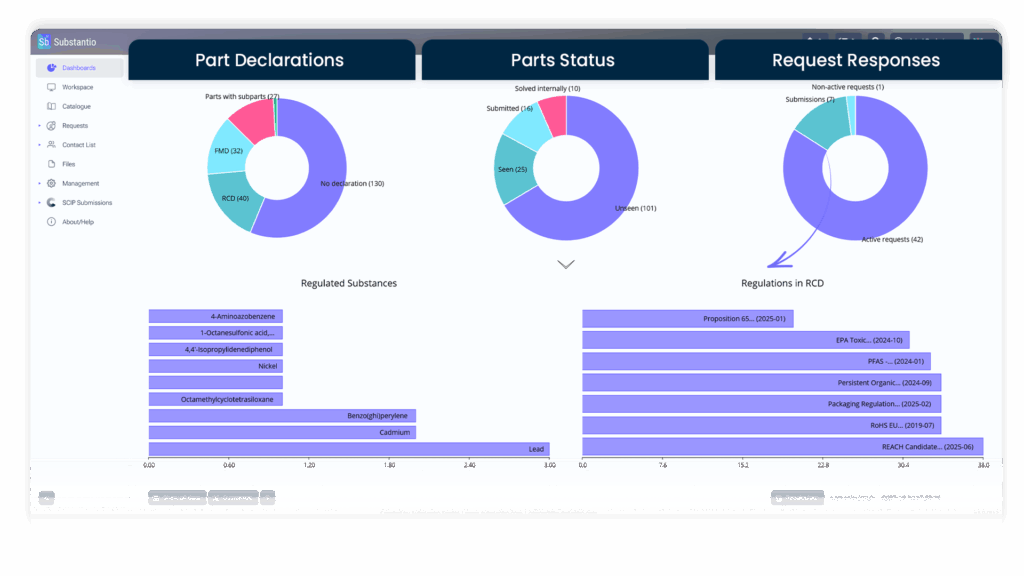Image resolution: width=1024 pixels, height=576 pixels.
Task: Click the Requests icon in the sidebar
Action: (x=51, y=125)
